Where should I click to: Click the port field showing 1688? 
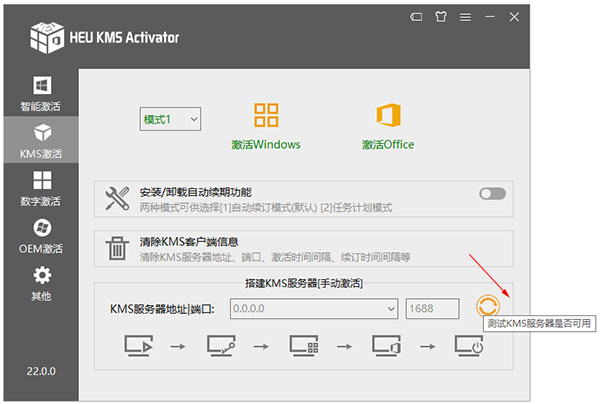click(432, 308)
